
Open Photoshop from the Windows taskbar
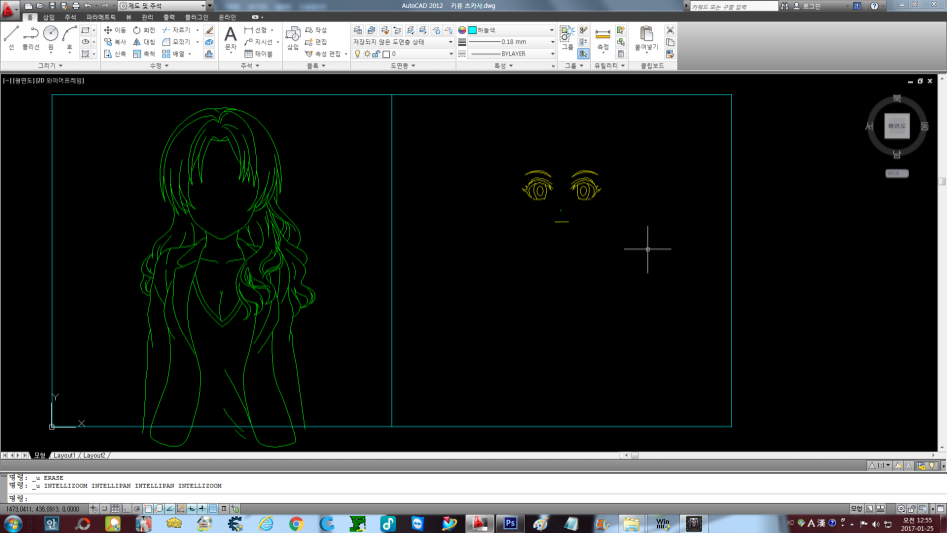pos(510,523)
